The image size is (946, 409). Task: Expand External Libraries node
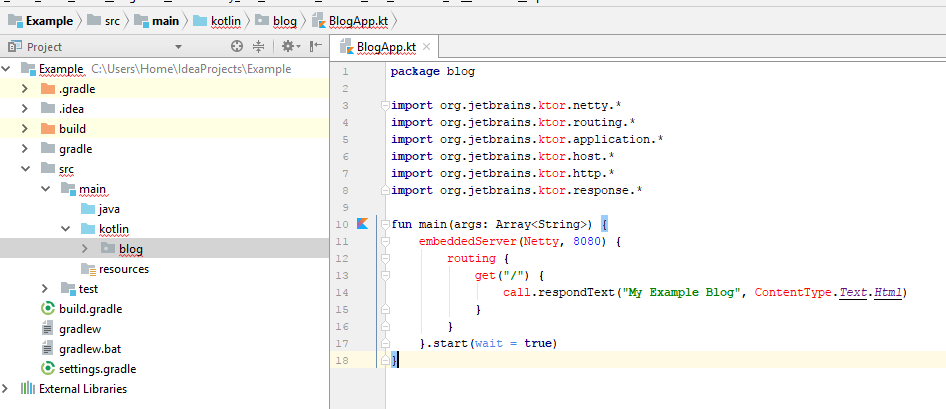pos(5,388)
